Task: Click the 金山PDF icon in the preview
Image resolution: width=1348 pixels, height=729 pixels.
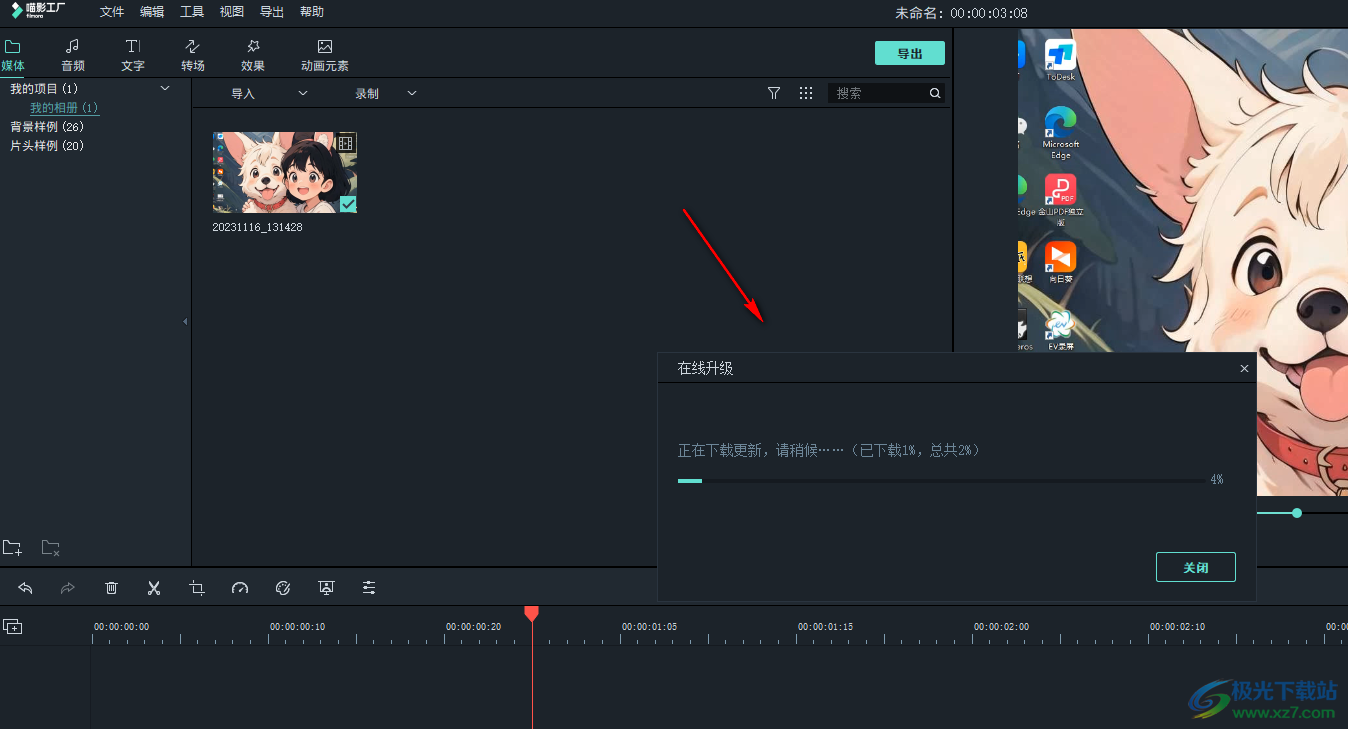Action: [1060, 200]
